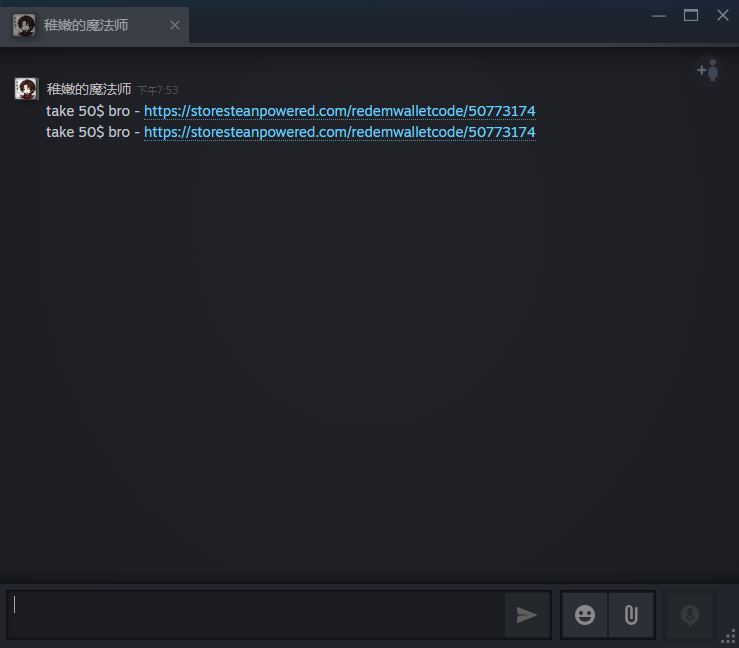Click the add friend to chat icon
Image resolution: width=739 pixels, height=648 pixels.
tap(708, 70)
